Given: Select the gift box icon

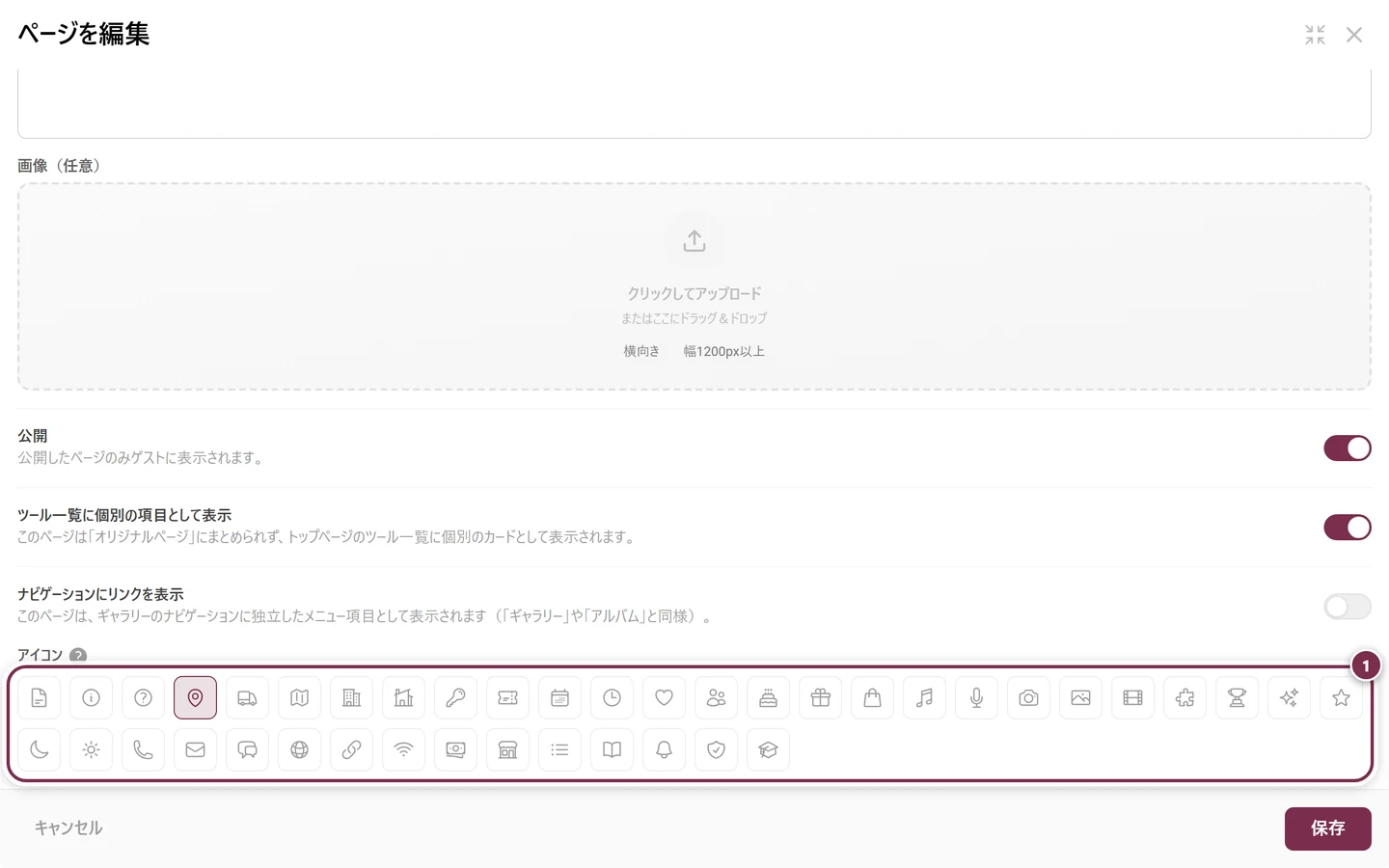Looking at the screenshot, I should pyautogui.click(x=820, y=697).
